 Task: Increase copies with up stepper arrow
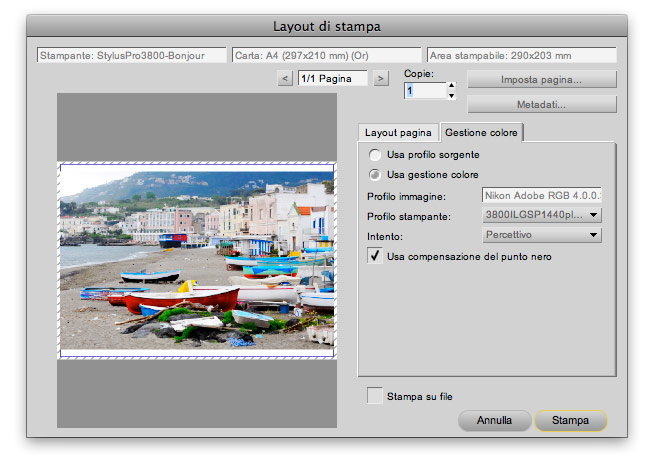pyautogui.click(x=451, y=85)
